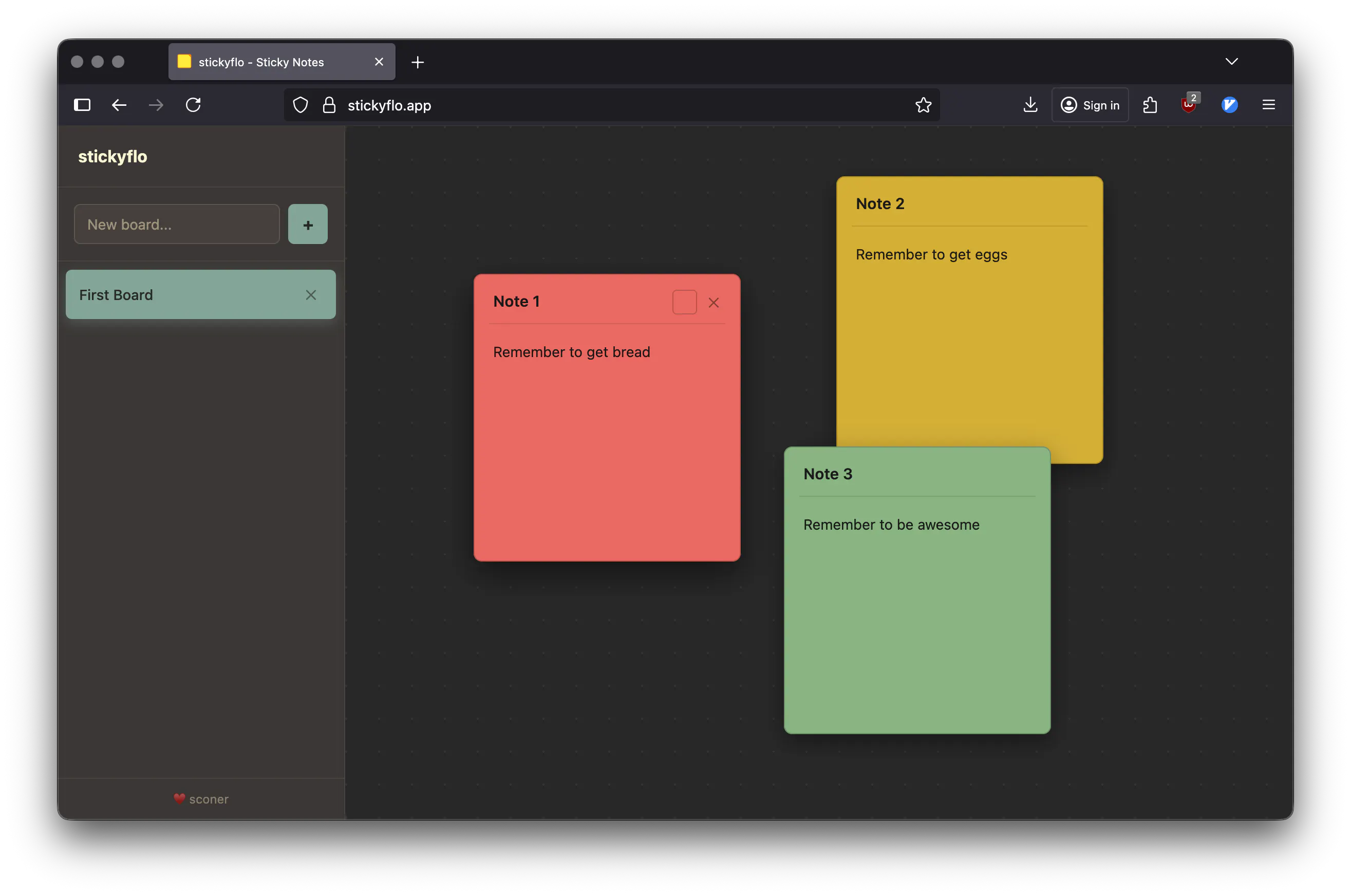Screen dimensions: 1351x896
Task: Open the uBlock Origin extension icon
Action: [x=1189, y=105]
